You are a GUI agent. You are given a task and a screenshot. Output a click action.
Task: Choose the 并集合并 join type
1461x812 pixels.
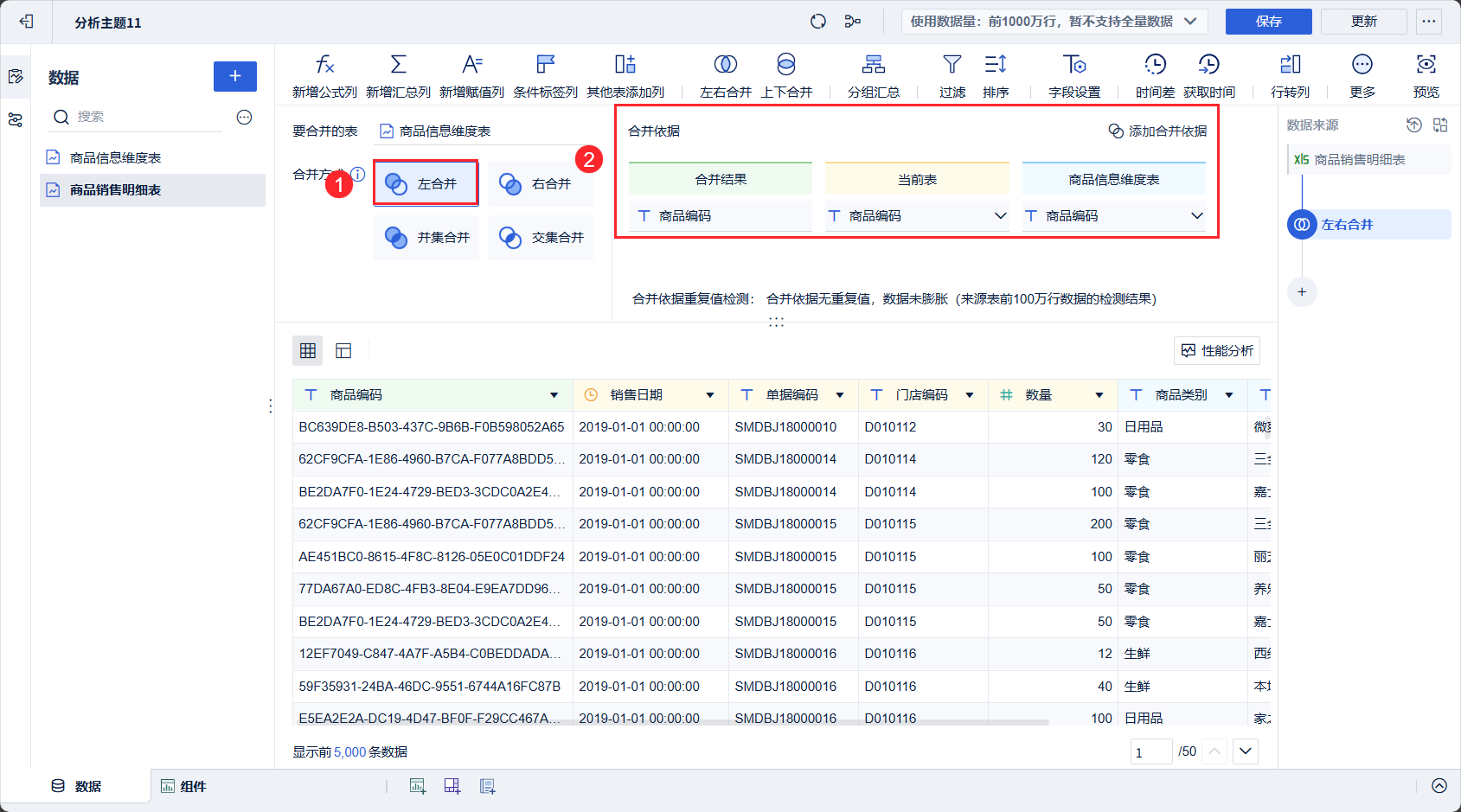(426, 238)
